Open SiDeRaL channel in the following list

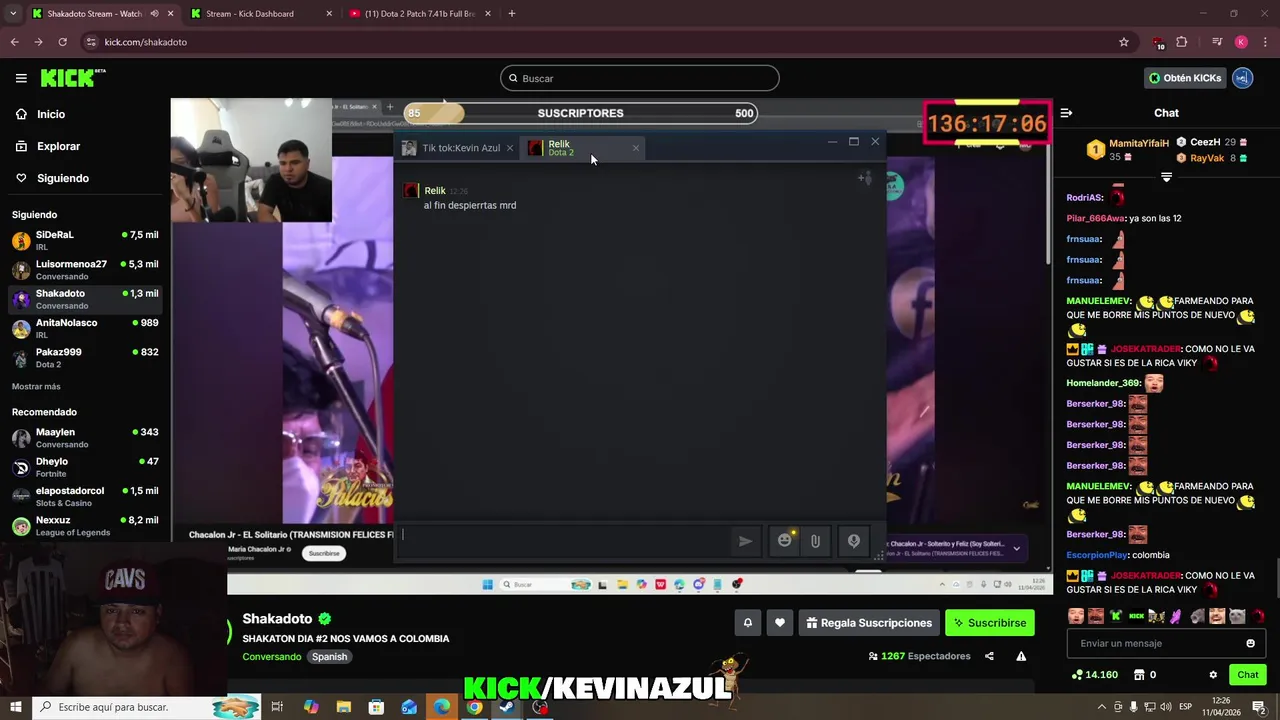(x=85, y=240)
